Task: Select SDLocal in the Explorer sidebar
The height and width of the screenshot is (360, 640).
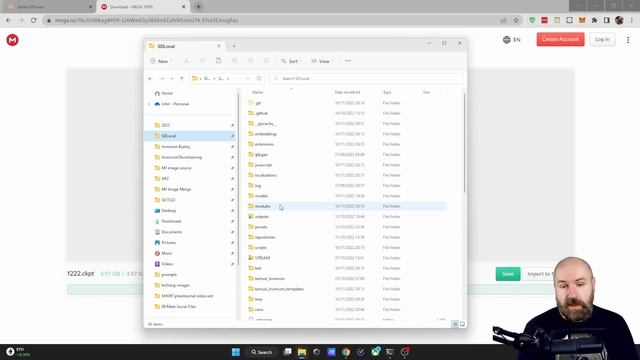Action: (191, 136)
